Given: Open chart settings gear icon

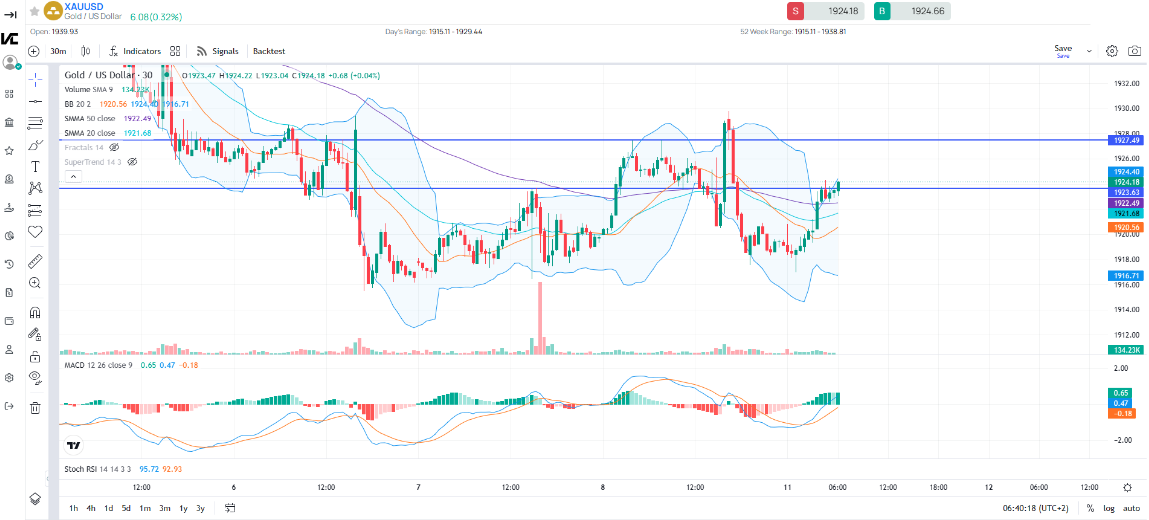Looking at the screenshot, I should (x=1113, y=51).
